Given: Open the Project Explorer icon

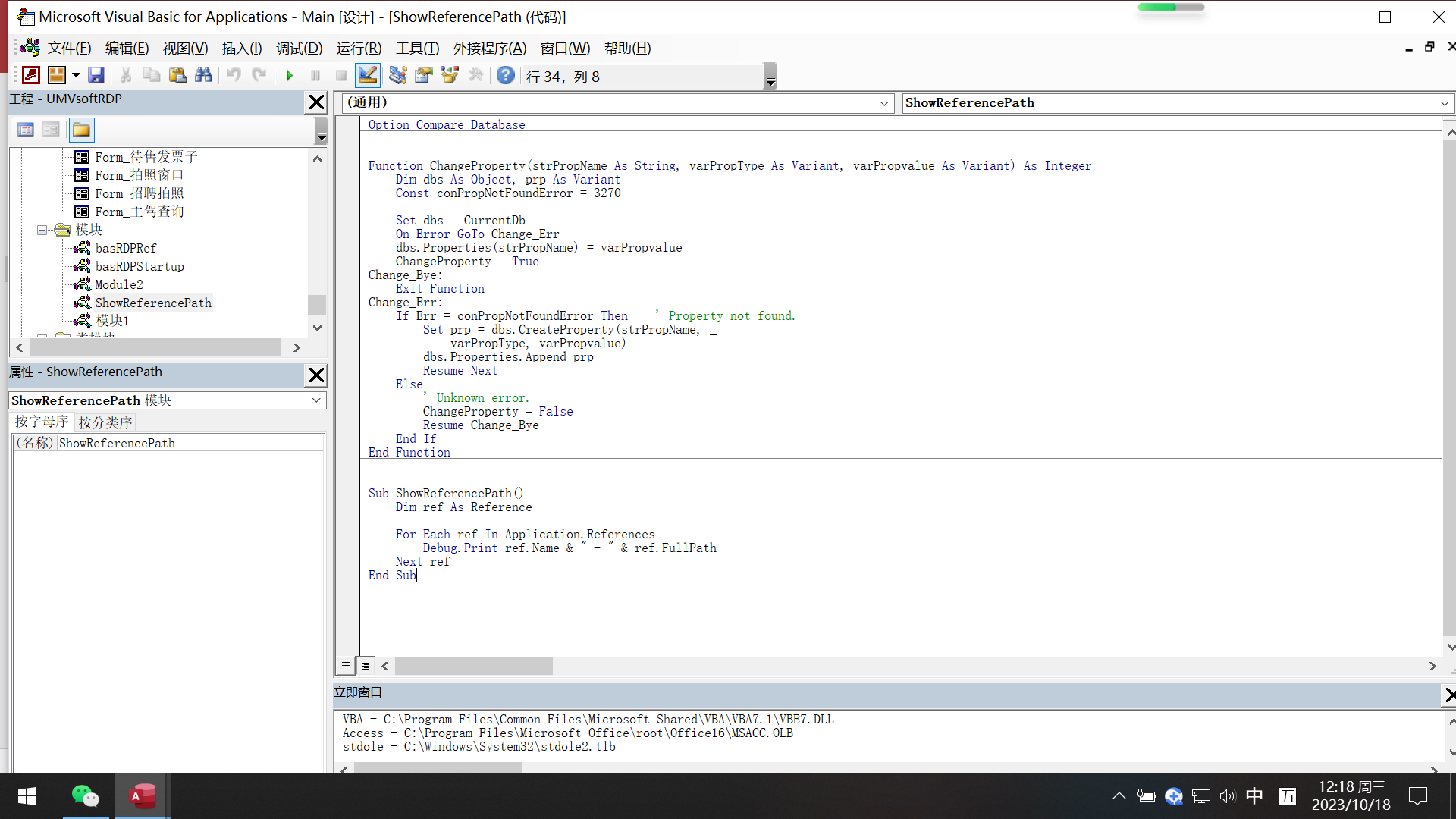Looking at the screenshot, I should (397, 75).
